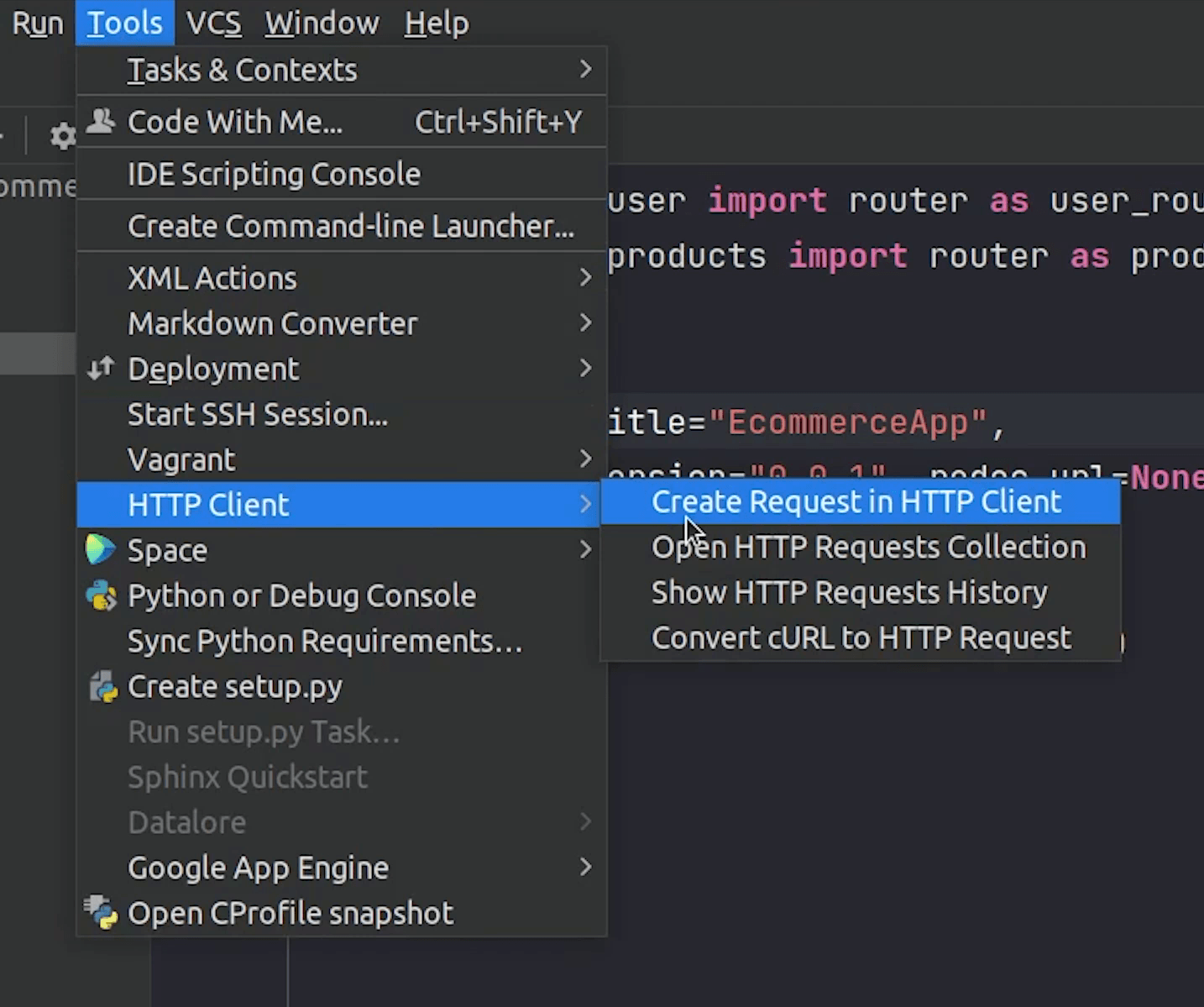The height and width of the screenshot is (1007, 1204).
Task: Expand the Tasks & Contexts submenu arrow
Action: 585,70
